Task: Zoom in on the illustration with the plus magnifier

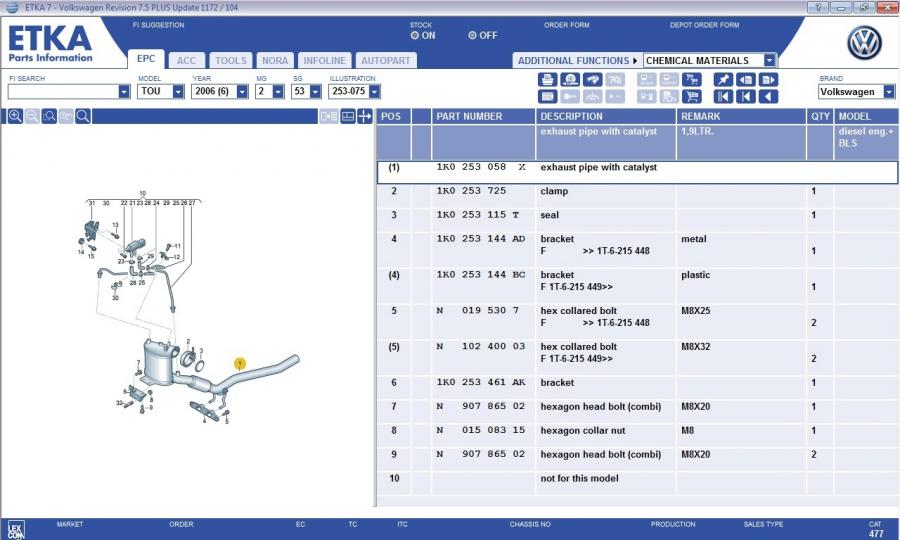Action: click(15, 117)
